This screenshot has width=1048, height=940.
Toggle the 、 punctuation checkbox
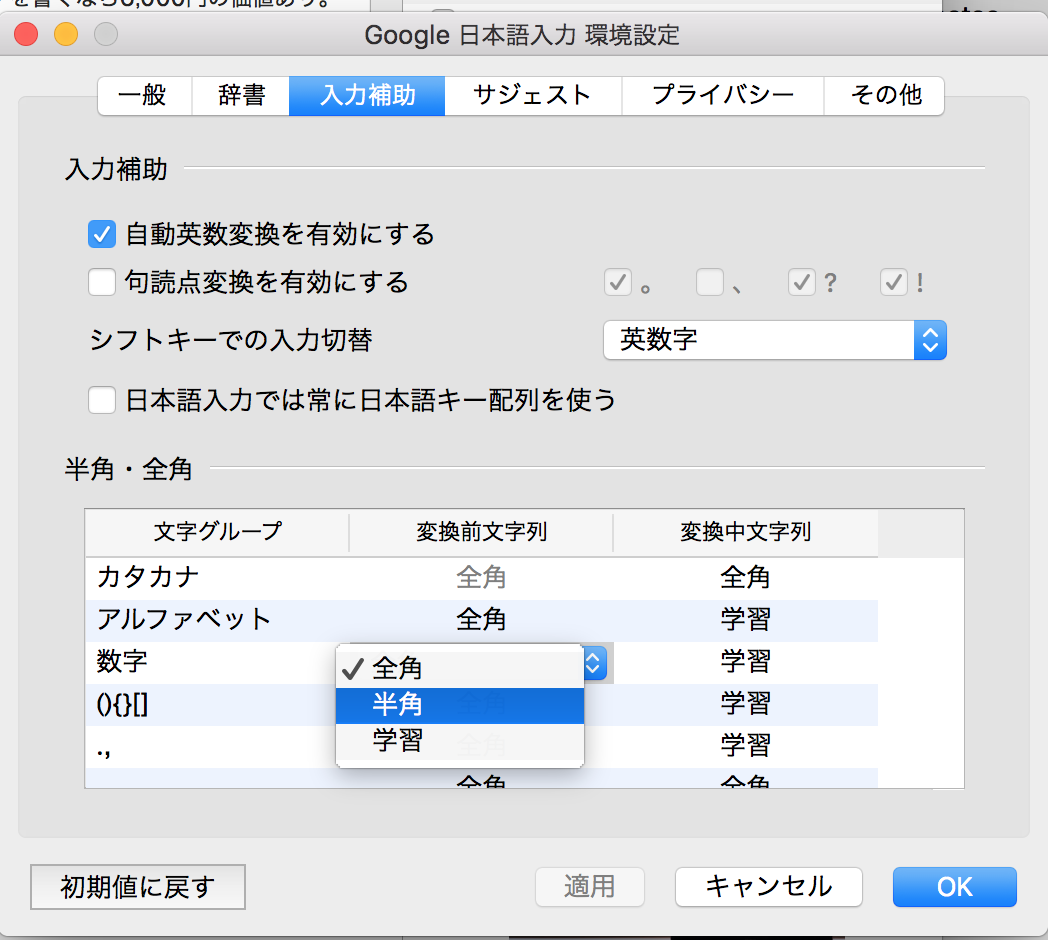(x=710, y=282)
